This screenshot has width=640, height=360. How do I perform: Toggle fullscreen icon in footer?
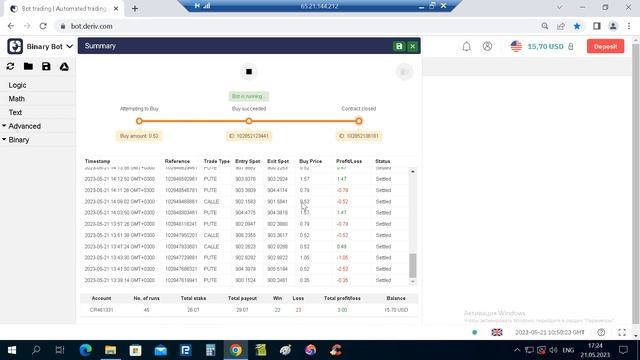pyautogui.click(x=622, y=332)
